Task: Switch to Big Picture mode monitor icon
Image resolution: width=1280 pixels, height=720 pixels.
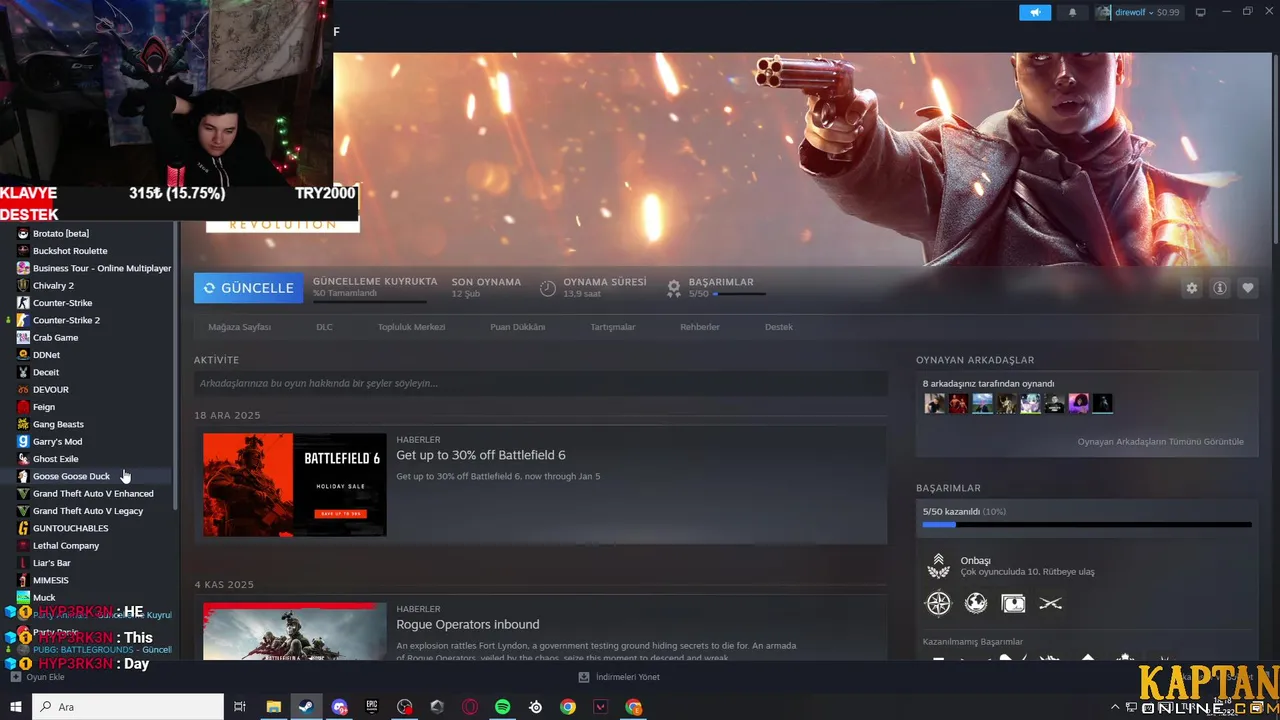Action: click(x=1201, y=12)
